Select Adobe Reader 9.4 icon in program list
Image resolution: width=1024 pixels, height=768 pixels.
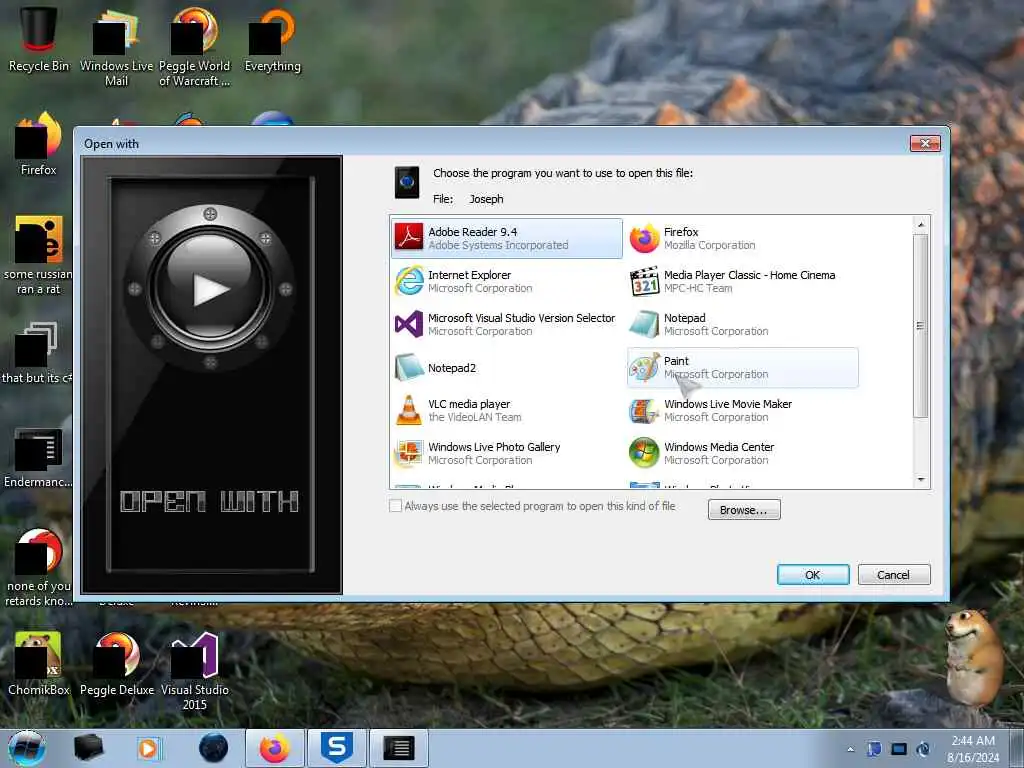[x=409, y=238]
